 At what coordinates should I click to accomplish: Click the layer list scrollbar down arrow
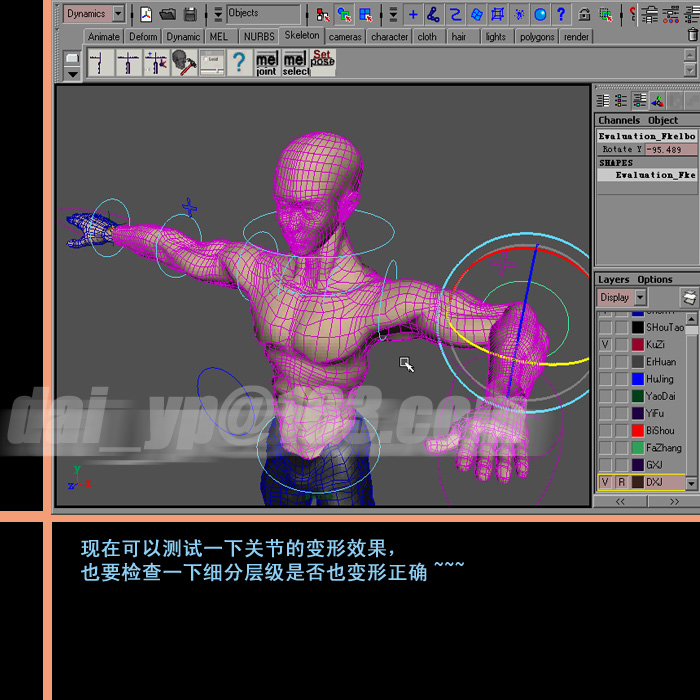[691, 483]
